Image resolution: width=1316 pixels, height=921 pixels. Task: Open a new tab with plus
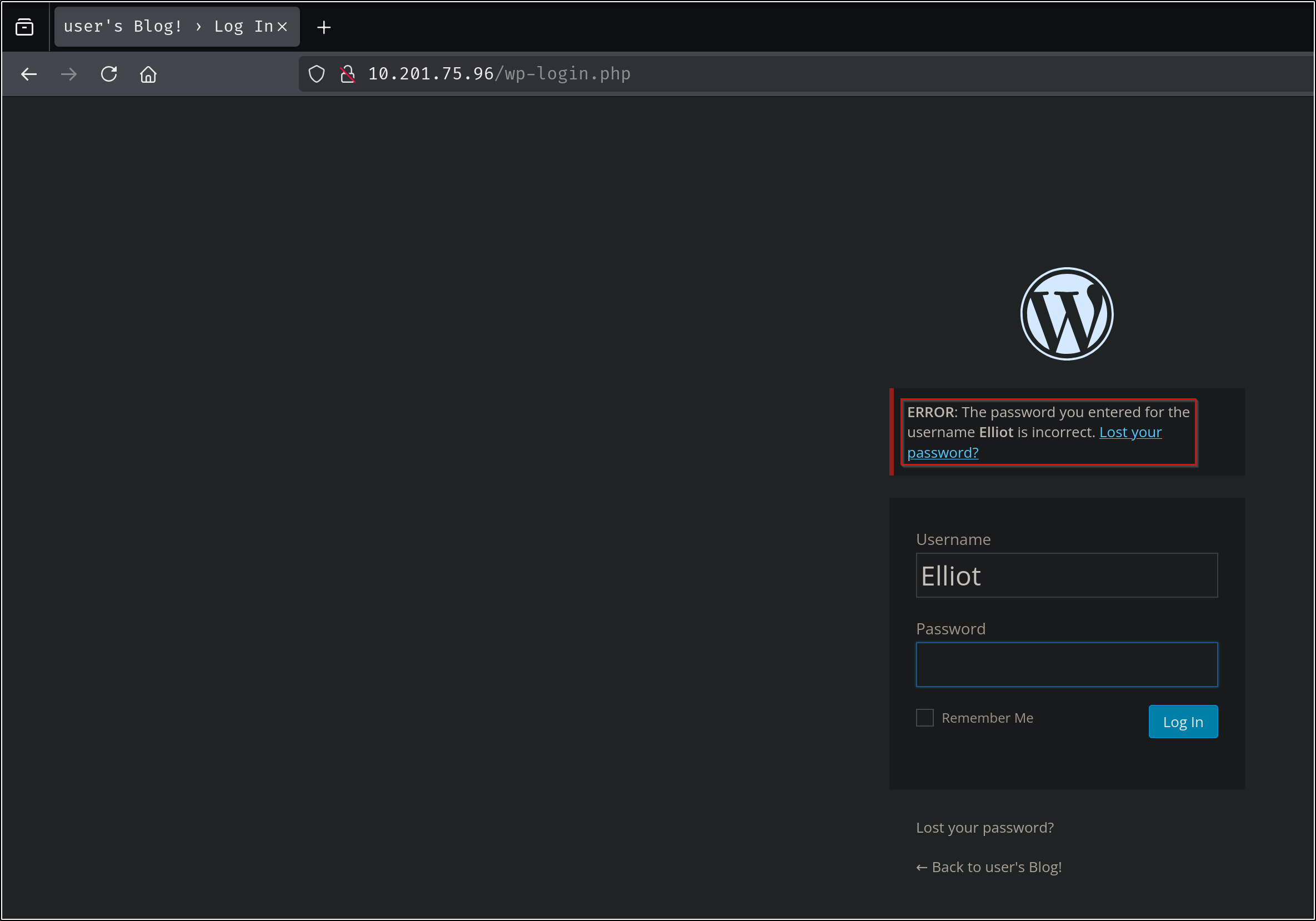(324, 27)
